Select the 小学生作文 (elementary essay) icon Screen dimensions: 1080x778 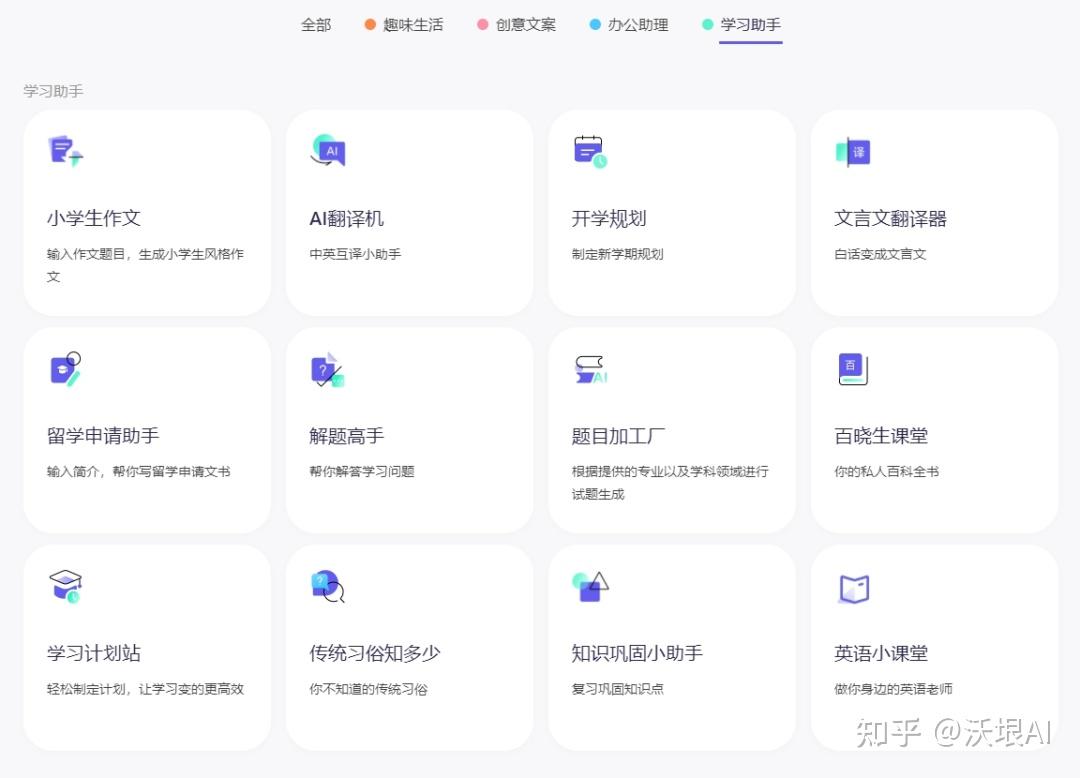[x=64, y=151]
